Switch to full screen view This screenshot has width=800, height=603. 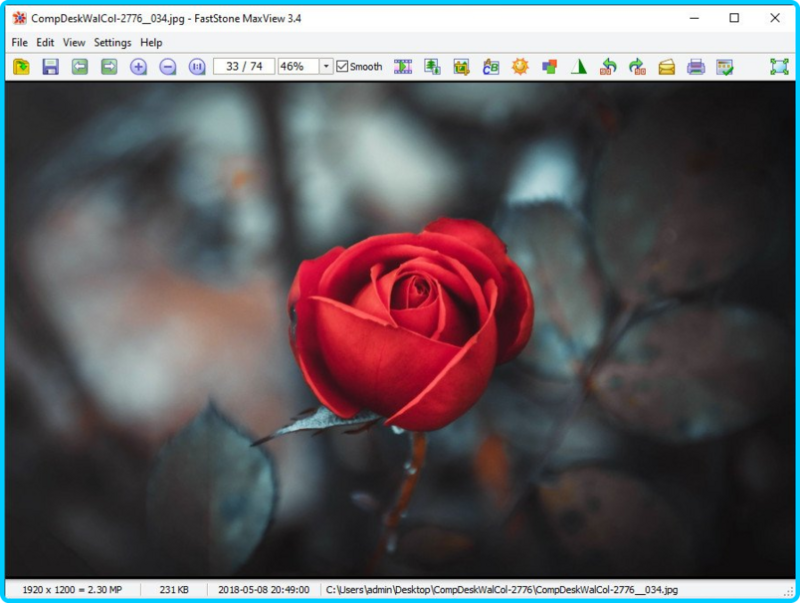point(779,67)
